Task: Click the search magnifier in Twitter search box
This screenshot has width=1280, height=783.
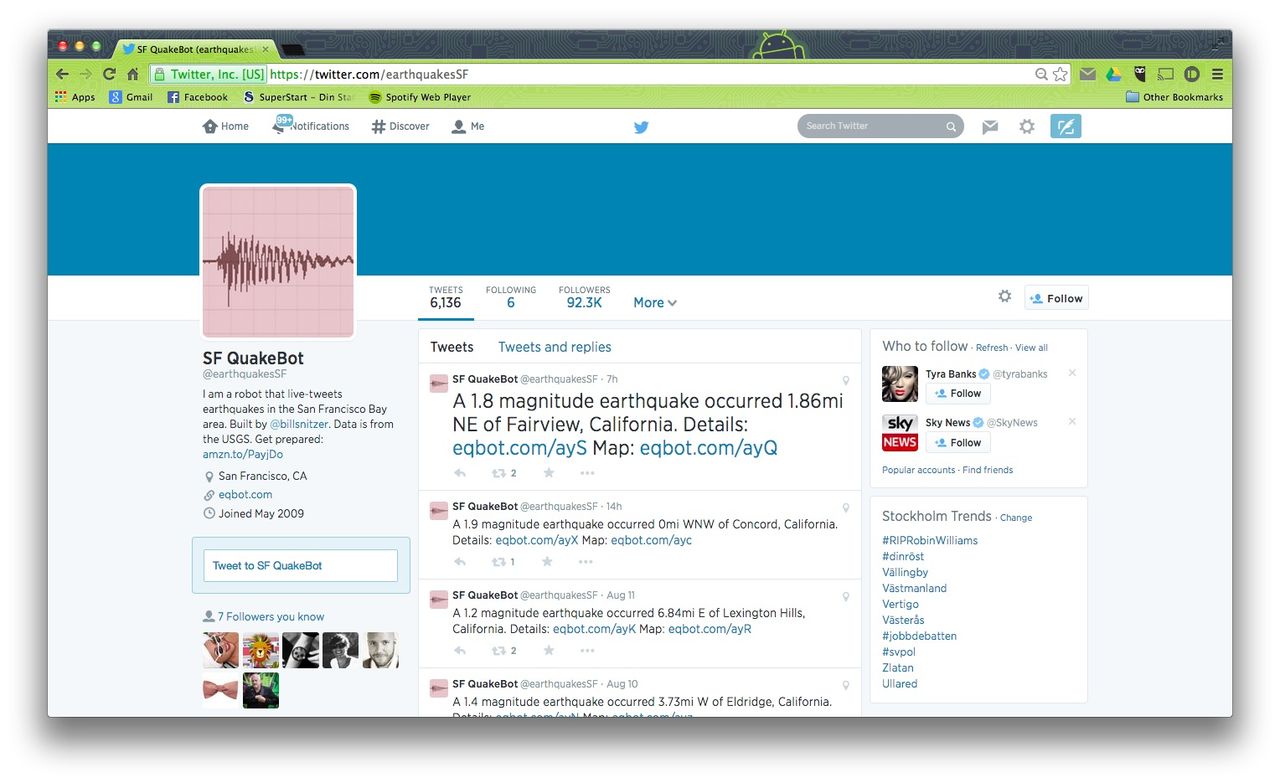Action: point(951,127)
